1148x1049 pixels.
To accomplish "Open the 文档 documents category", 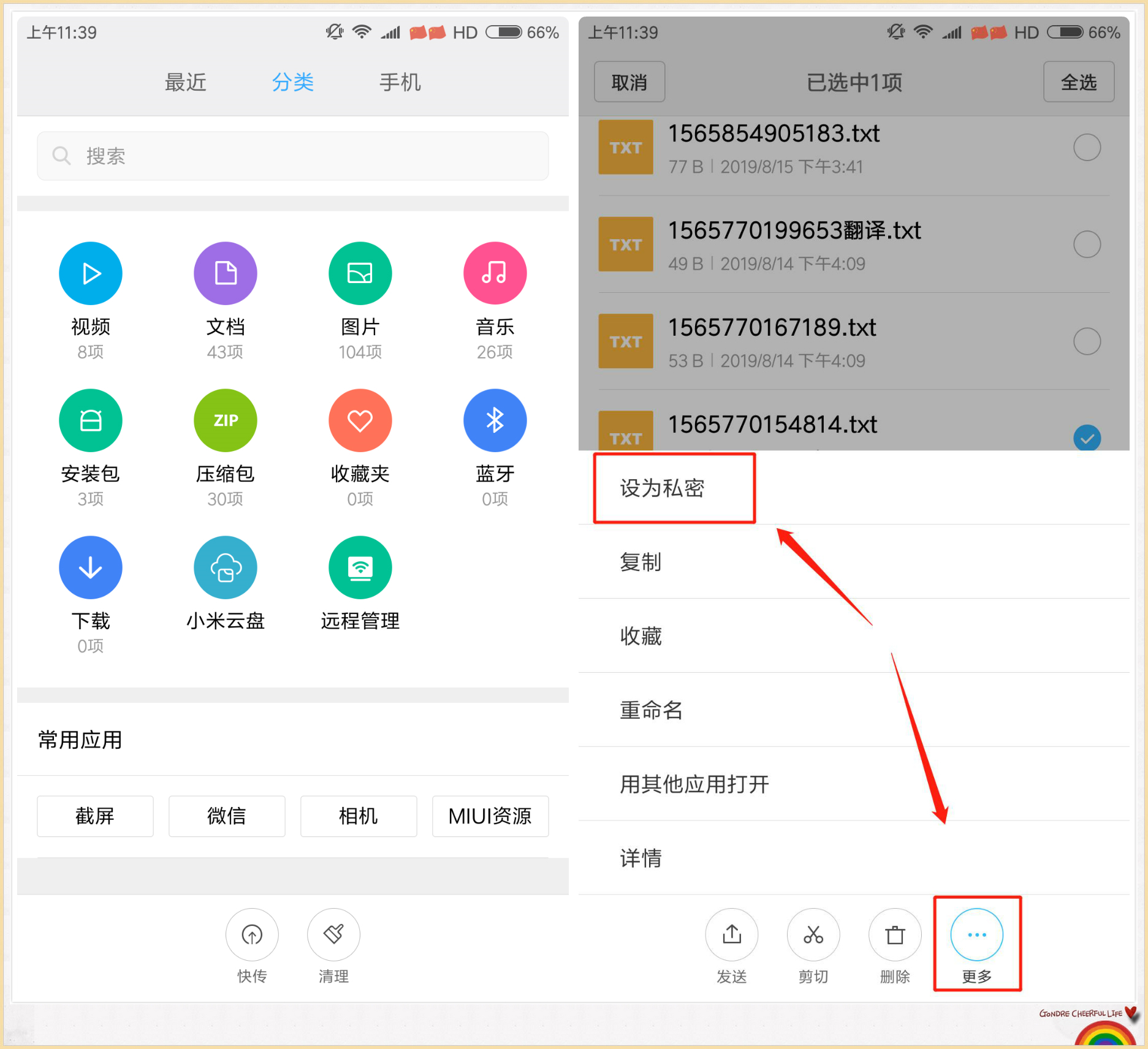I will [225, 273].
